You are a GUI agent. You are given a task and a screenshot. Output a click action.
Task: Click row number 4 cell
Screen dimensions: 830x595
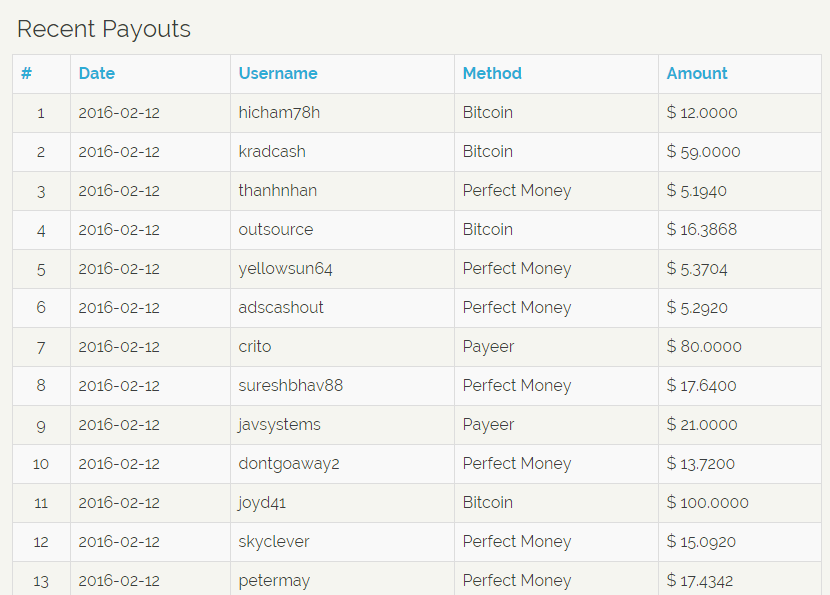click(41, 230)
